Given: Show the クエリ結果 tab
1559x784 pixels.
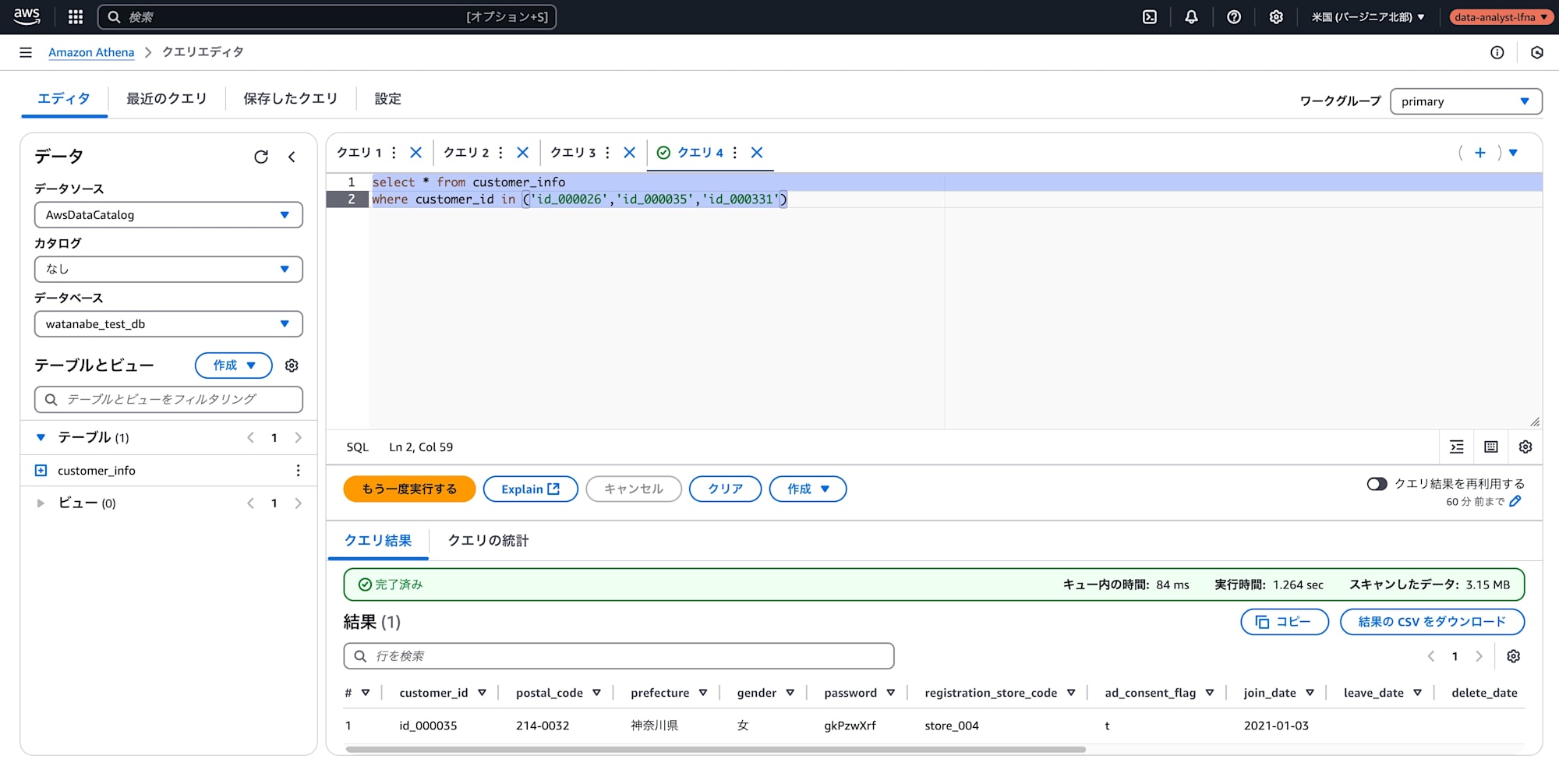Looking at the screenshot, I should (x=378, y=541).
